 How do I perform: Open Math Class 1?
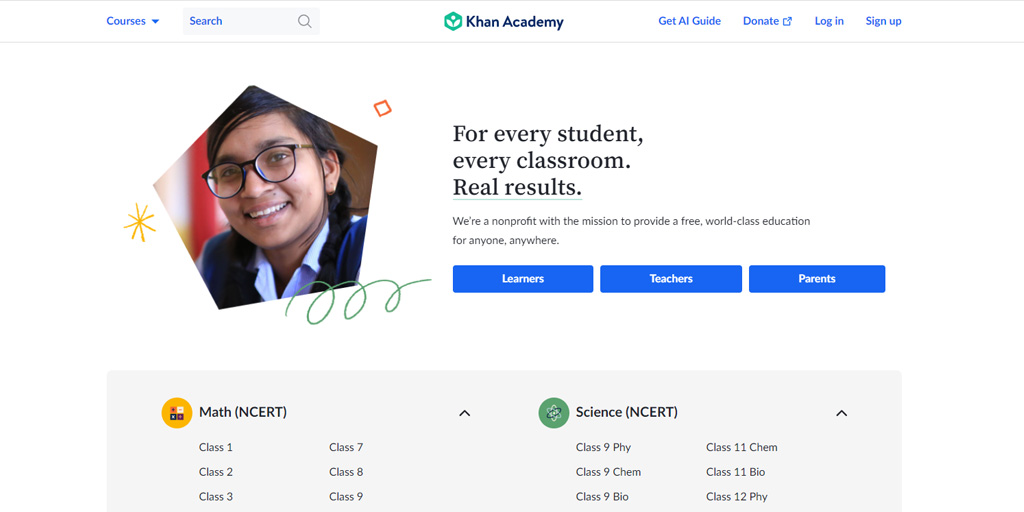coord(216,447)
